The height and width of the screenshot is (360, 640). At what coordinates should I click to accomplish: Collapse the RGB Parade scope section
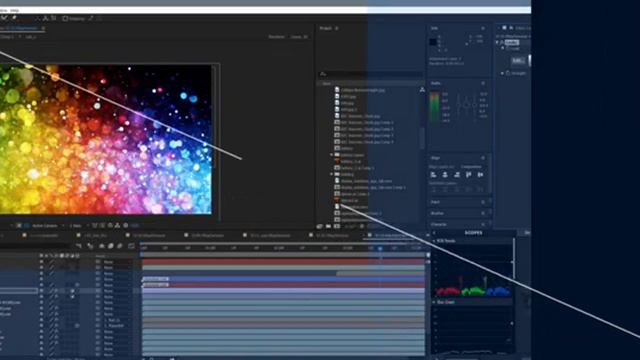click(434, 241)
